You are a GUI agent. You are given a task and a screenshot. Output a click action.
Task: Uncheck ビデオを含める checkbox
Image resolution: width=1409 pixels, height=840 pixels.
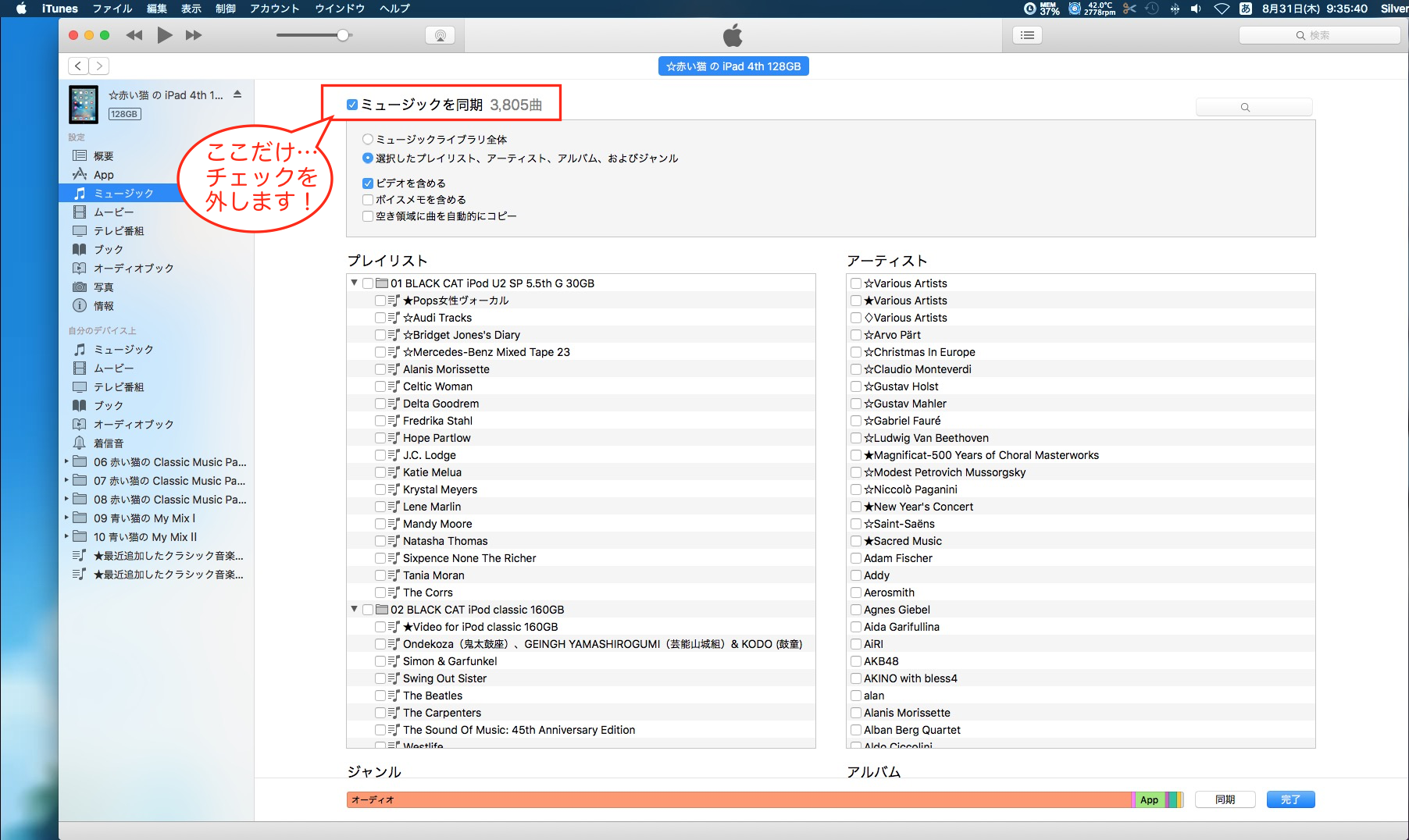point(368,183)
